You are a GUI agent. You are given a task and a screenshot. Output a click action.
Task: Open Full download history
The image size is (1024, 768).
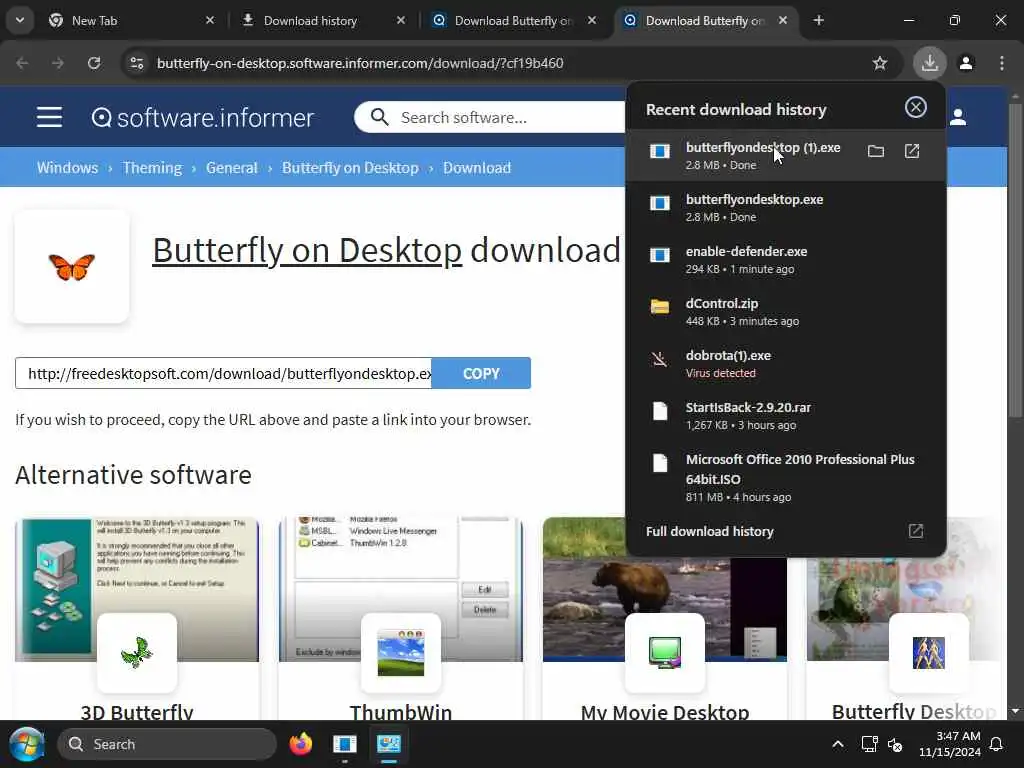pyautogui.click(x=786, y=532)
